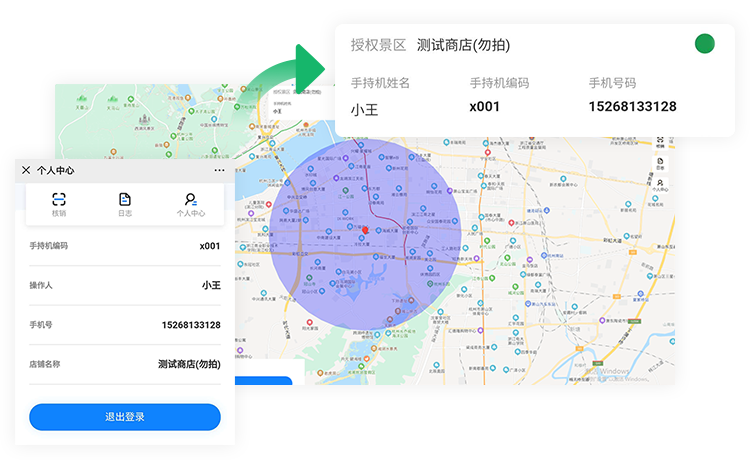Click holder name 小王 in info card
This screenshot has height=470, width=750.
(x=366, y=108)
